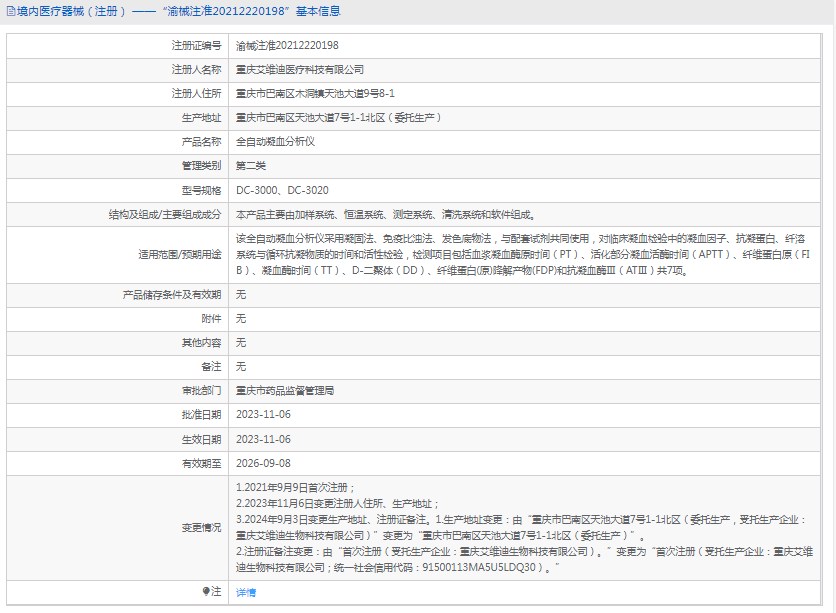Click the document icon beside the page title
836x613 pixels.
point(11,11)
